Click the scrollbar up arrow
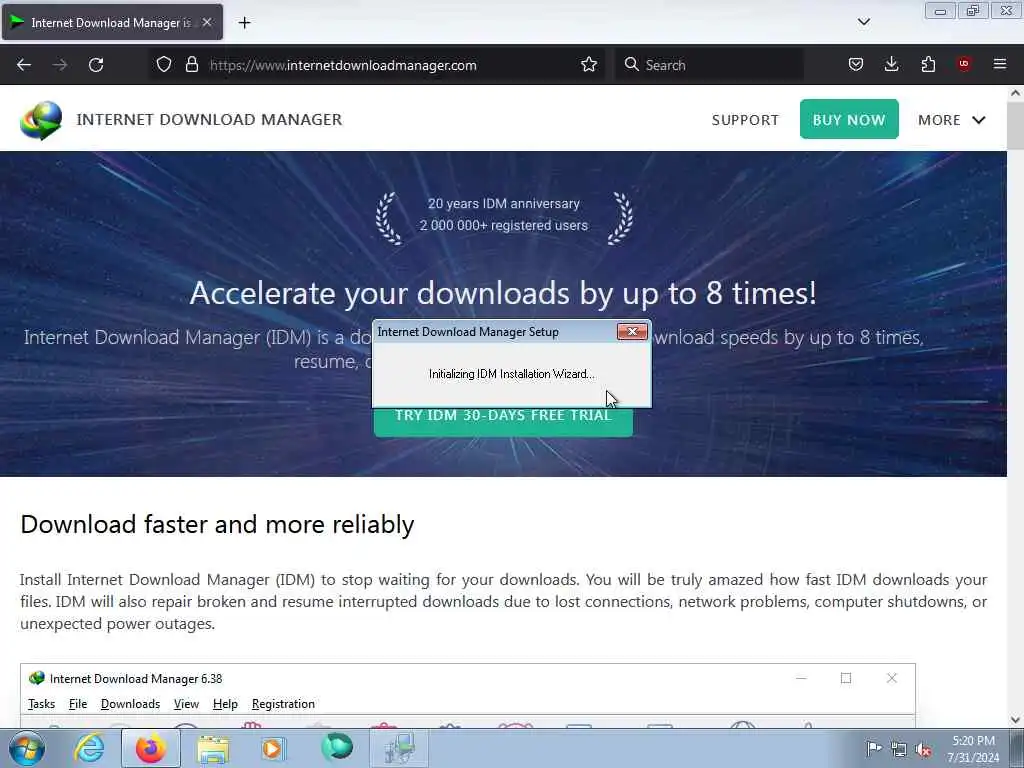 point(1016,93)
